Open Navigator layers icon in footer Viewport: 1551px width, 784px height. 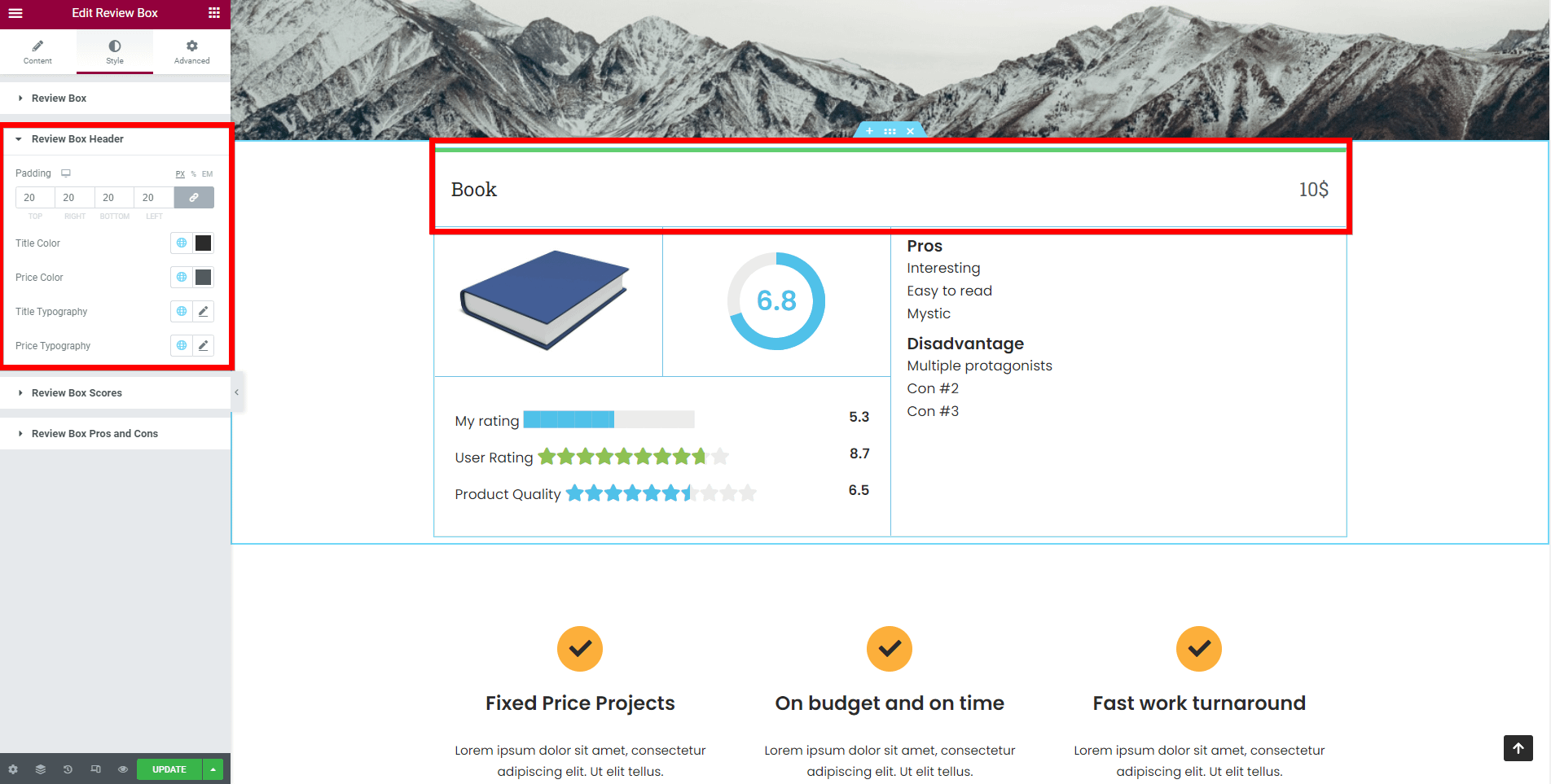click(40, 769)
